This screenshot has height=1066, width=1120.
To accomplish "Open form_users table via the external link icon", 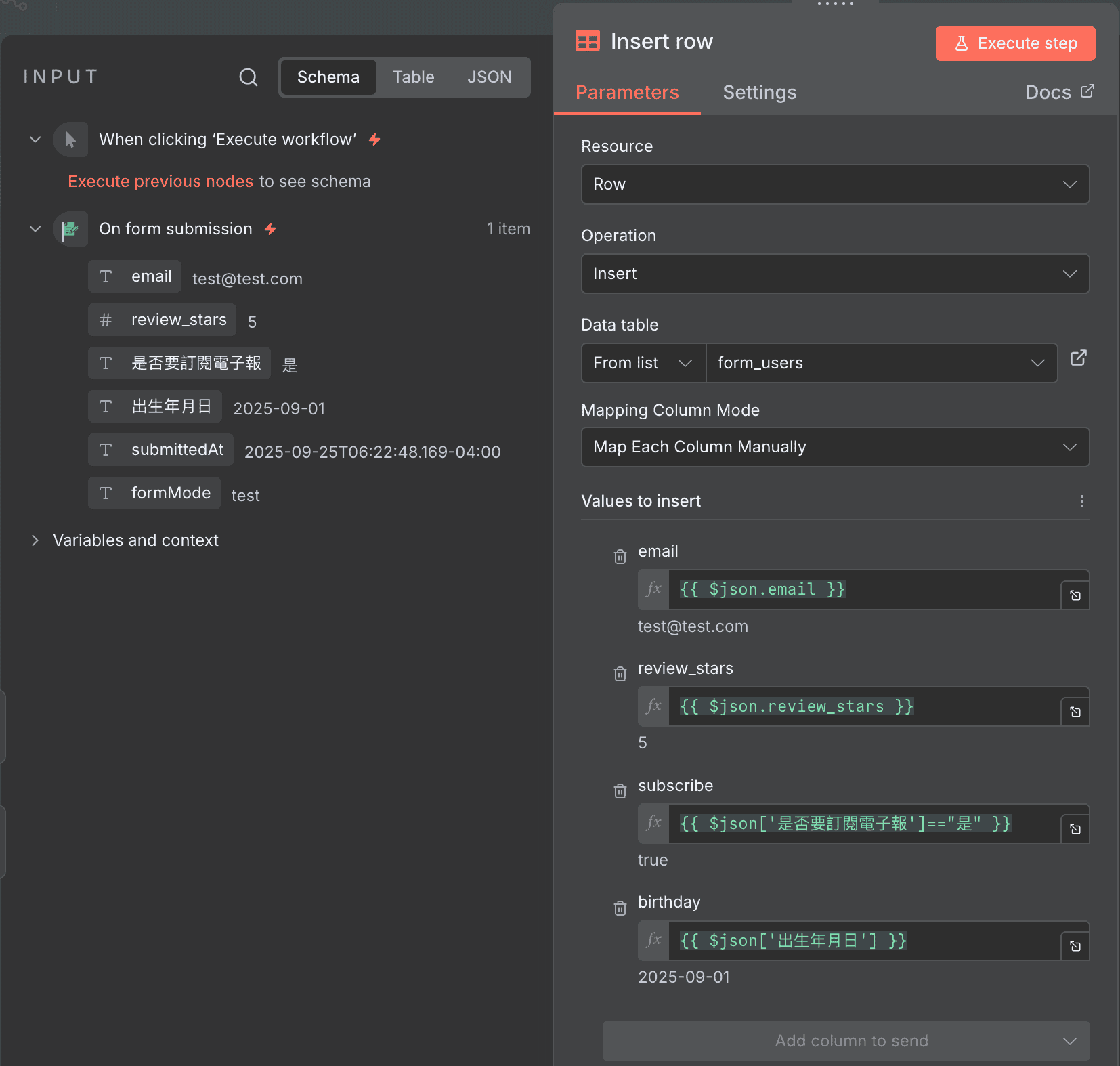I will [1078, 358].
